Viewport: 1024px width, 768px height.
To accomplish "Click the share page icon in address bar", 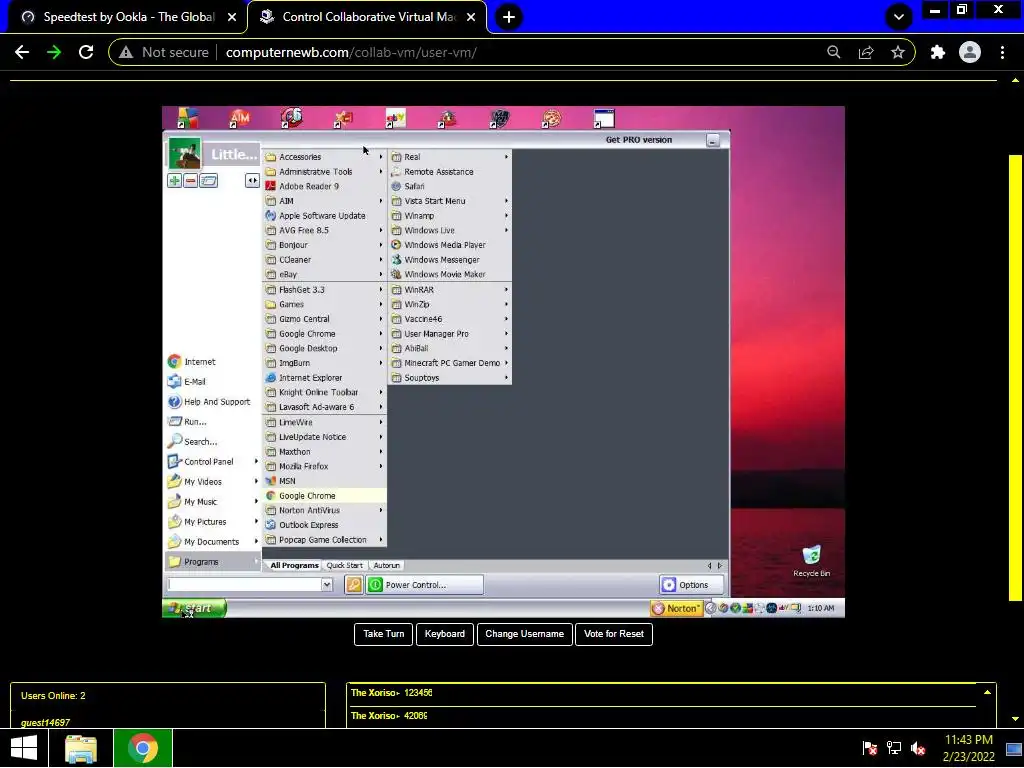I will (866, 52).
